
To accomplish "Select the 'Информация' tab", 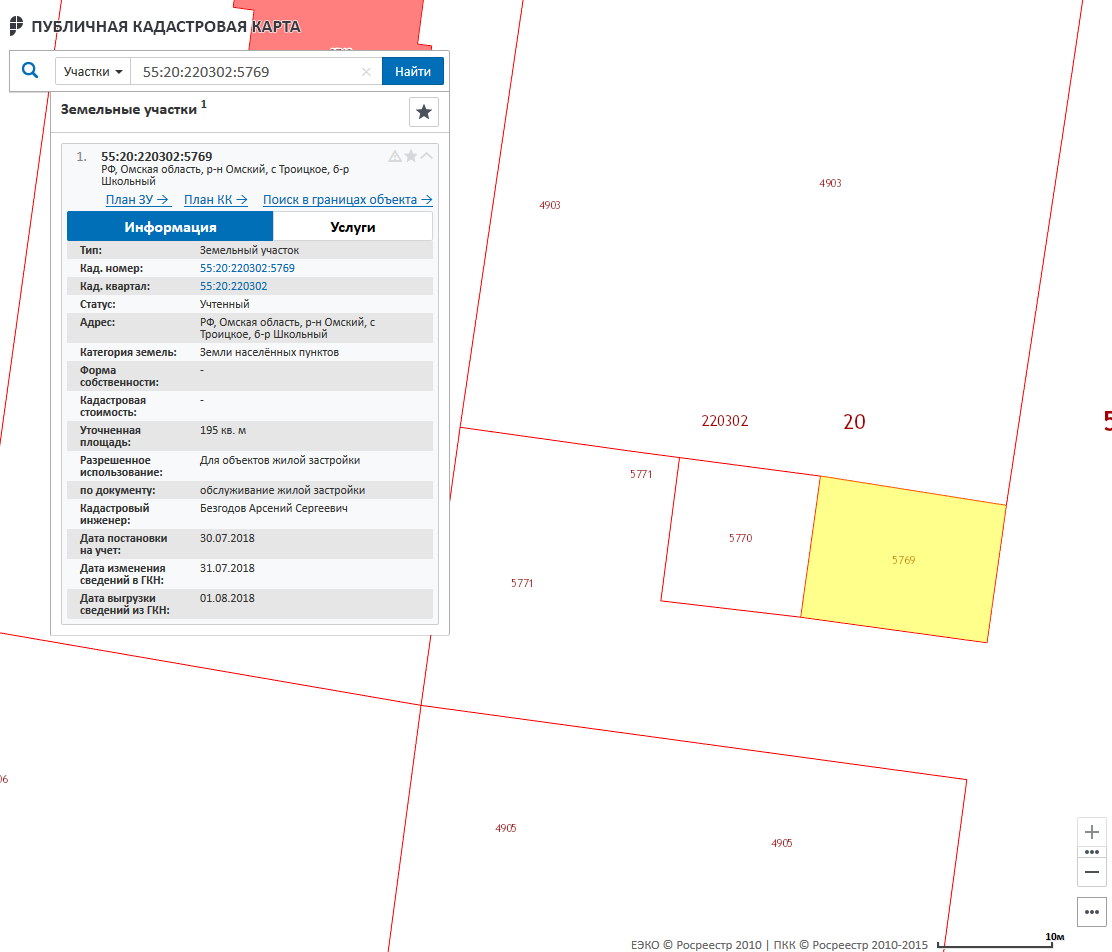I will [170, 227].
